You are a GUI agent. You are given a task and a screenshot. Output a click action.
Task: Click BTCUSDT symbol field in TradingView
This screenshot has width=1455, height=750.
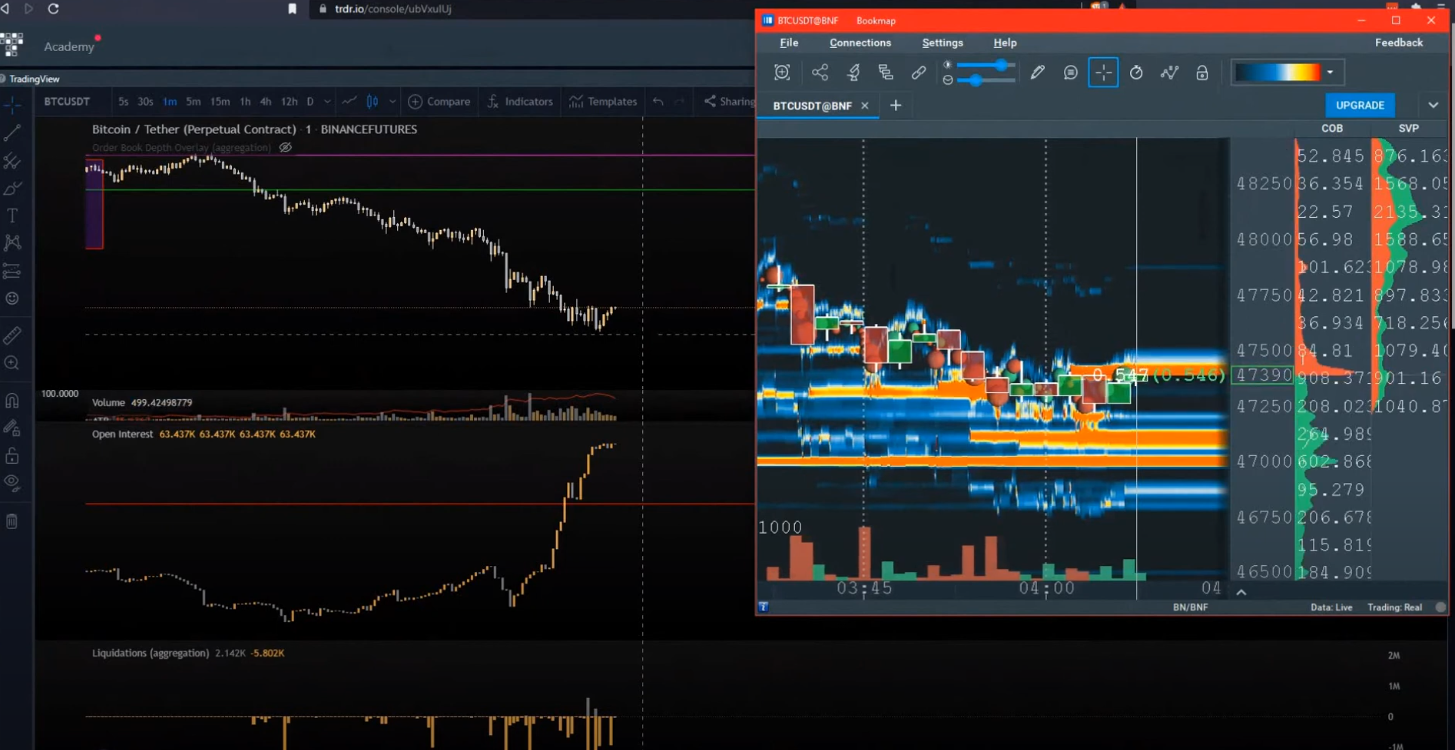click(x=67, y=101)
